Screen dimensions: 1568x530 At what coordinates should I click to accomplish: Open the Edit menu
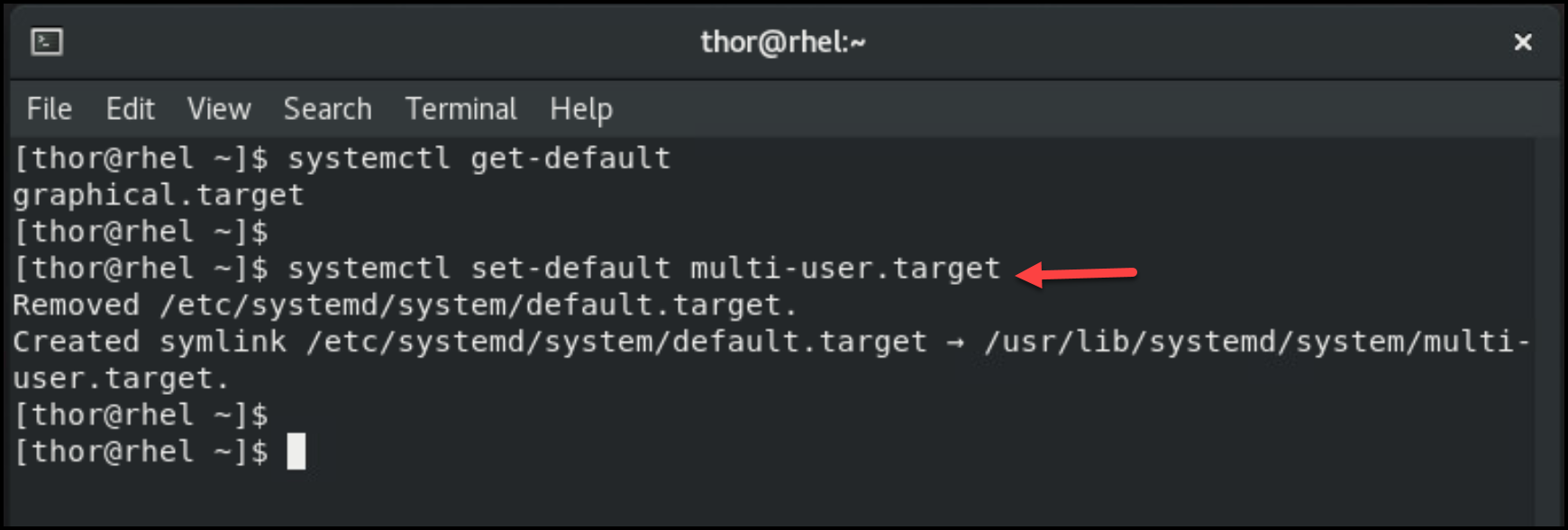pos(130,109)
